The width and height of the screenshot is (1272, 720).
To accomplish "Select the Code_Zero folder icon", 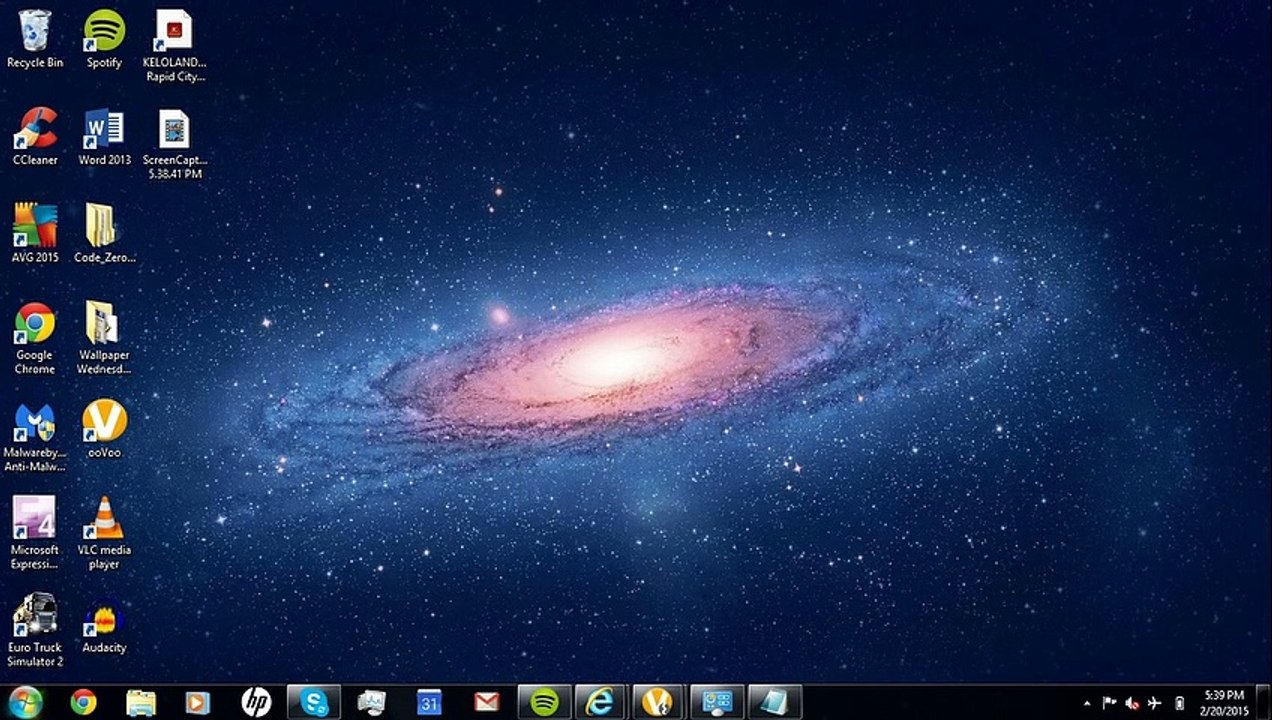I will [x=104, y=234].
